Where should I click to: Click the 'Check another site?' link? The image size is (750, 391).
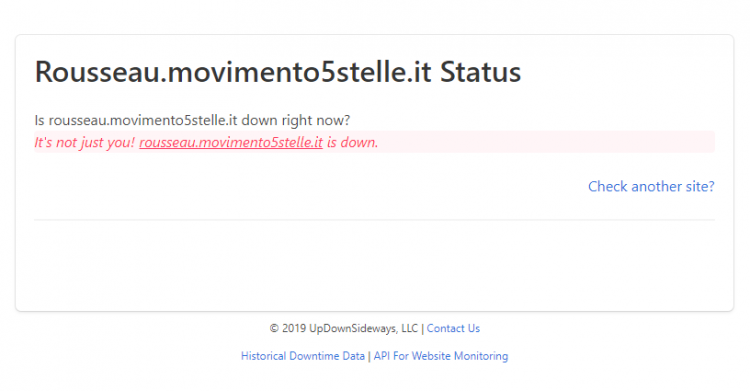651,186
